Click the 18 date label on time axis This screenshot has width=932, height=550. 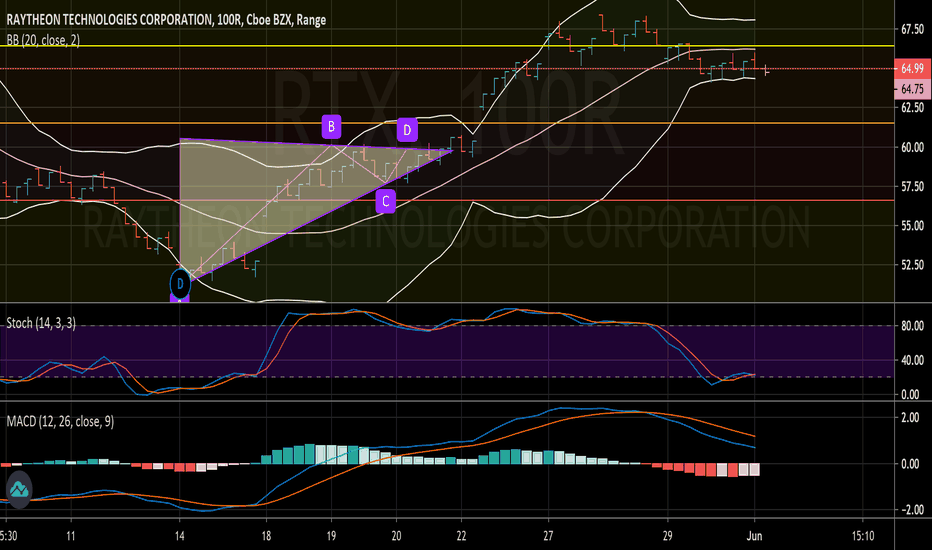[266, 536]
